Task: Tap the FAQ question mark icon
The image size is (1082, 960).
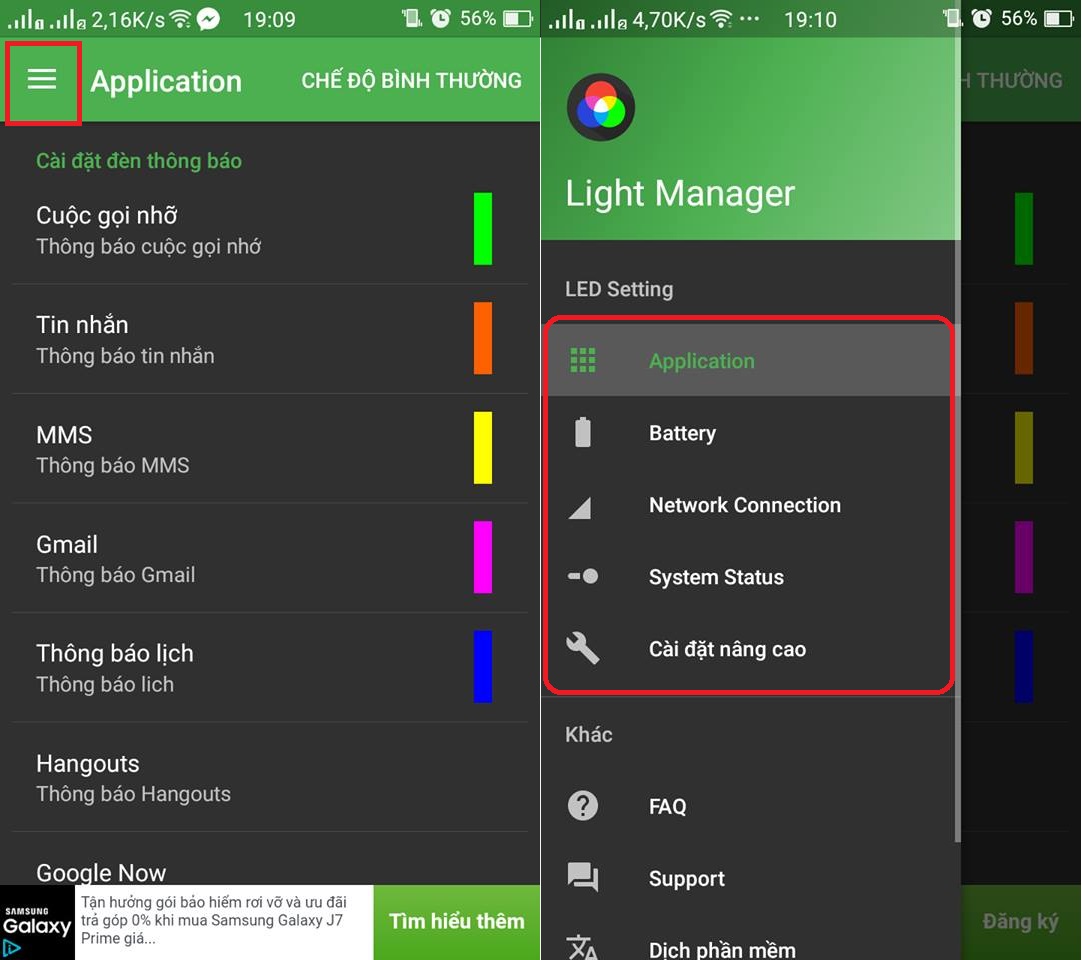Action: tap(582, 805)
